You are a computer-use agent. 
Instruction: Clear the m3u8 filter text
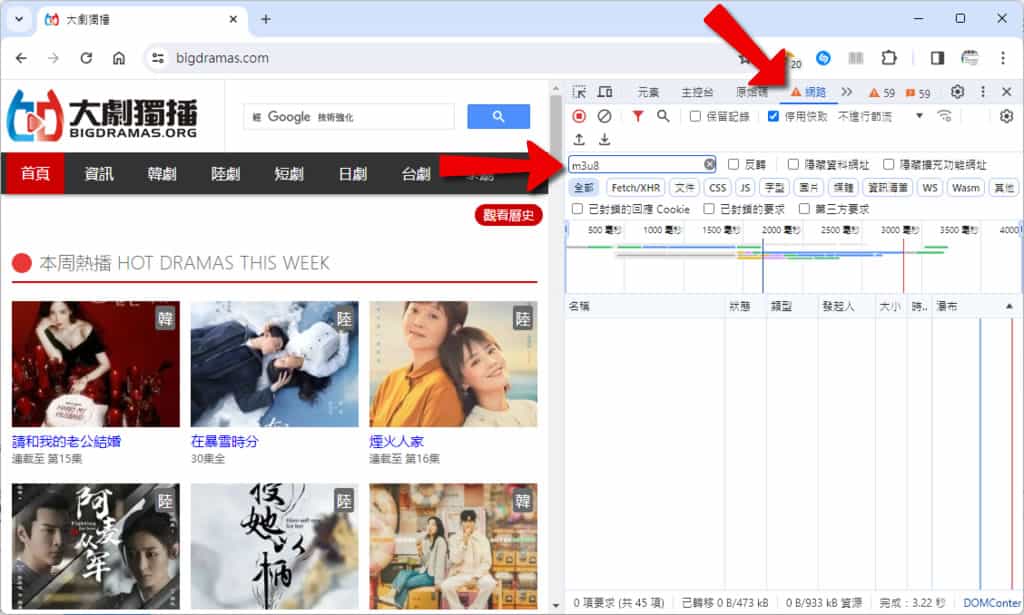click(x=709, y=165)
